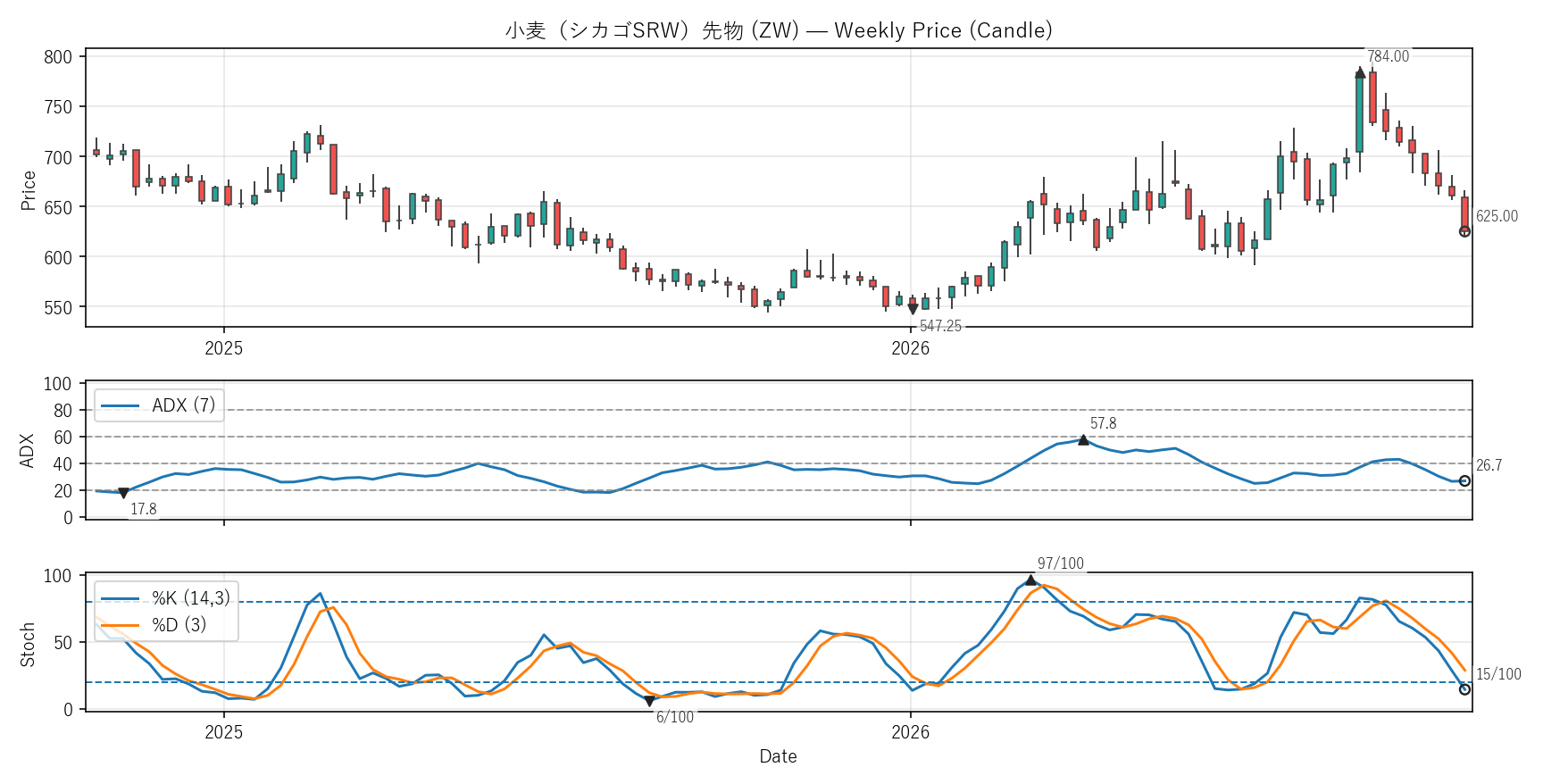1543x784 pixels.
Task: Select the 97/100 stochastic peak annotation
Action: point(1060,563)
